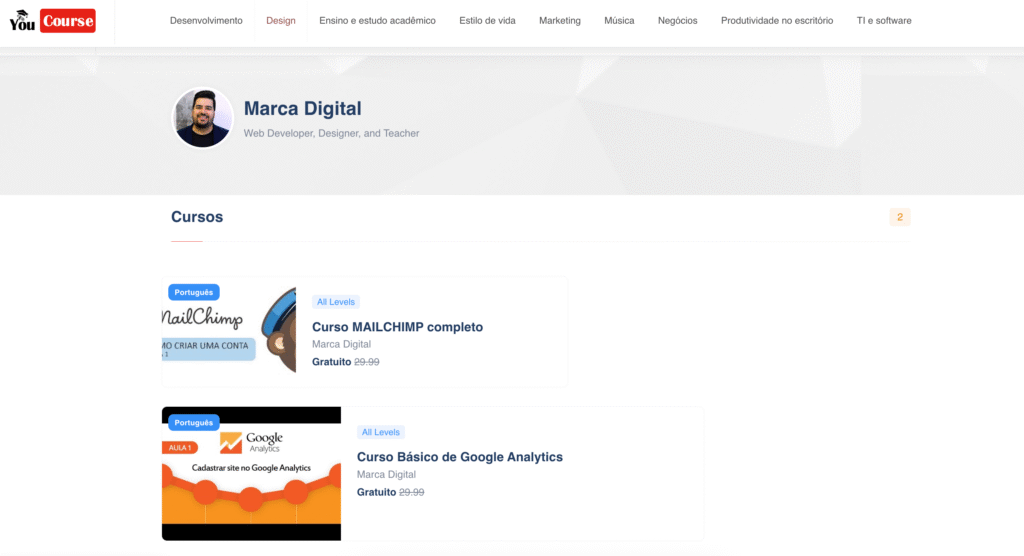Click All Levels tag on Google Analytics course
Screen dimensions: 1024x556
pos(381,432)
